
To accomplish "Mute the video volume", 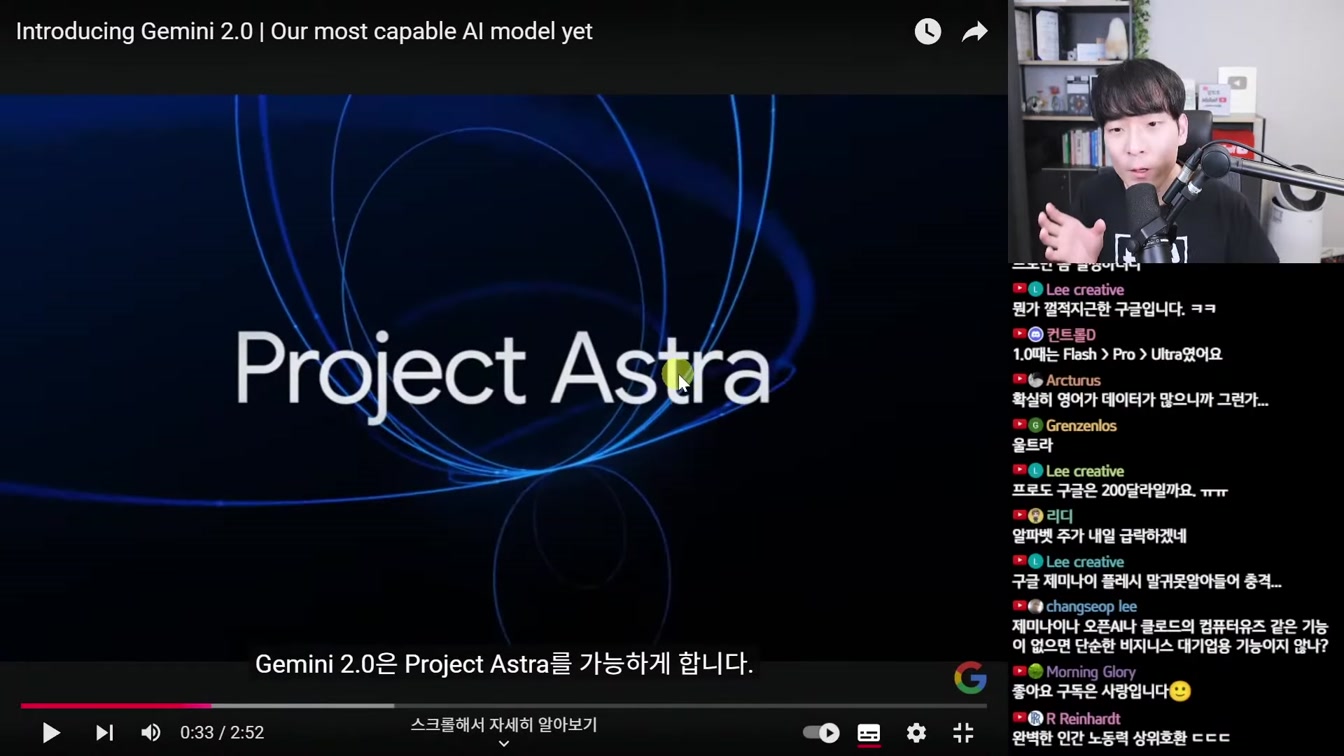I will tap(150, 733).
